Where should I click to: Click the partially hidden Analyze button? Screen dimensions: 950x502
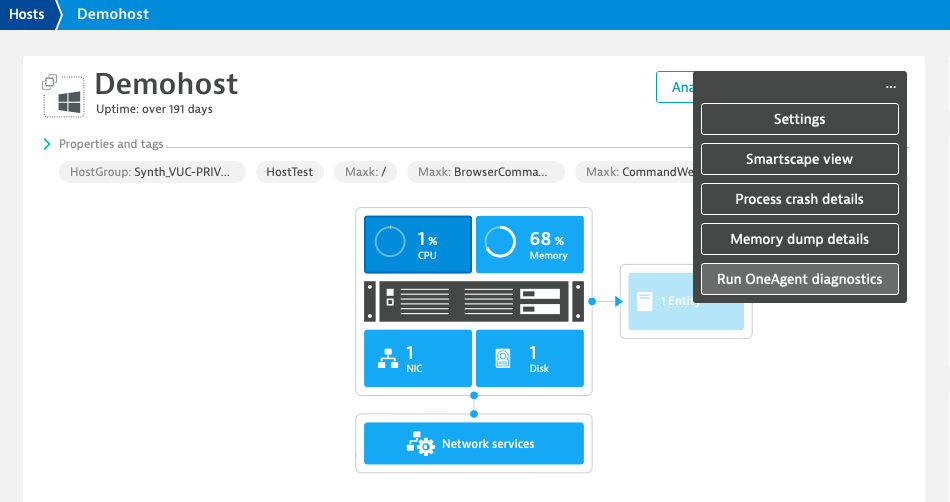point(675,87)
